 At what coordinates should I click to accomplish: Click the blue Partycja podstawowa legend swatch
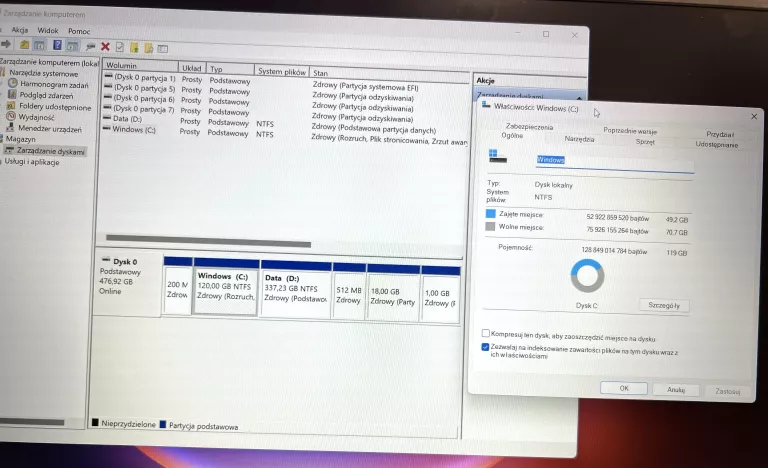(163, 424)
